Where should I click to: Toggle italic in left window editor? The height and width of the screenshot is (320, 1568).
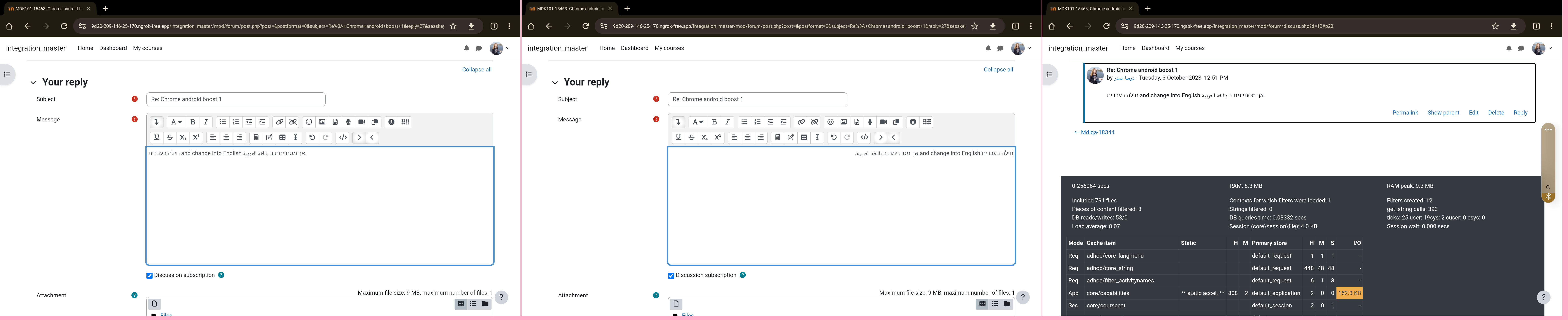(x=206, y=122)
